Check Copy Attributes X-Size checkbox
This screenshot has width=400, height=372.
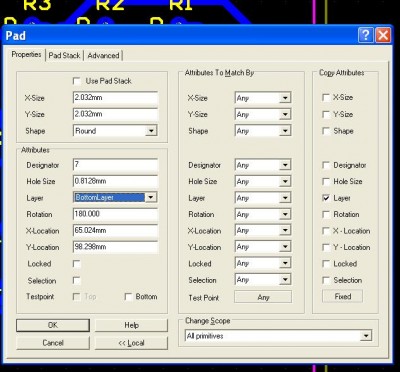(x=326, y=97)
